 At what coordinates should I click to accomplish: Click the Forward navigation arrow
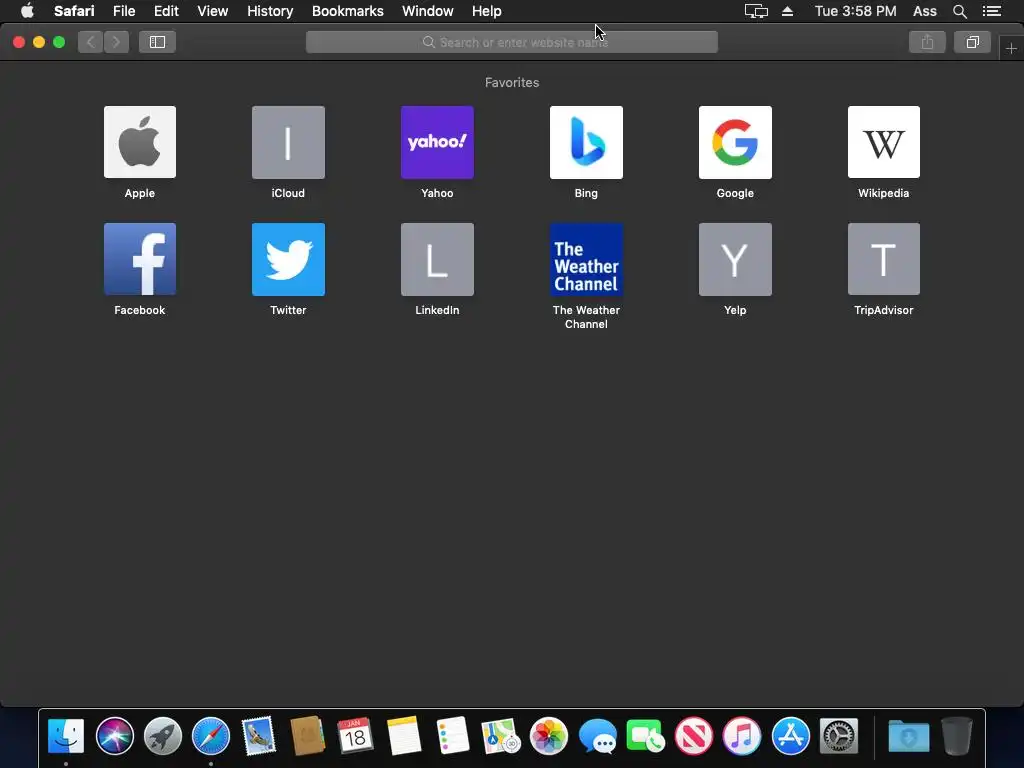click(116, 42)
